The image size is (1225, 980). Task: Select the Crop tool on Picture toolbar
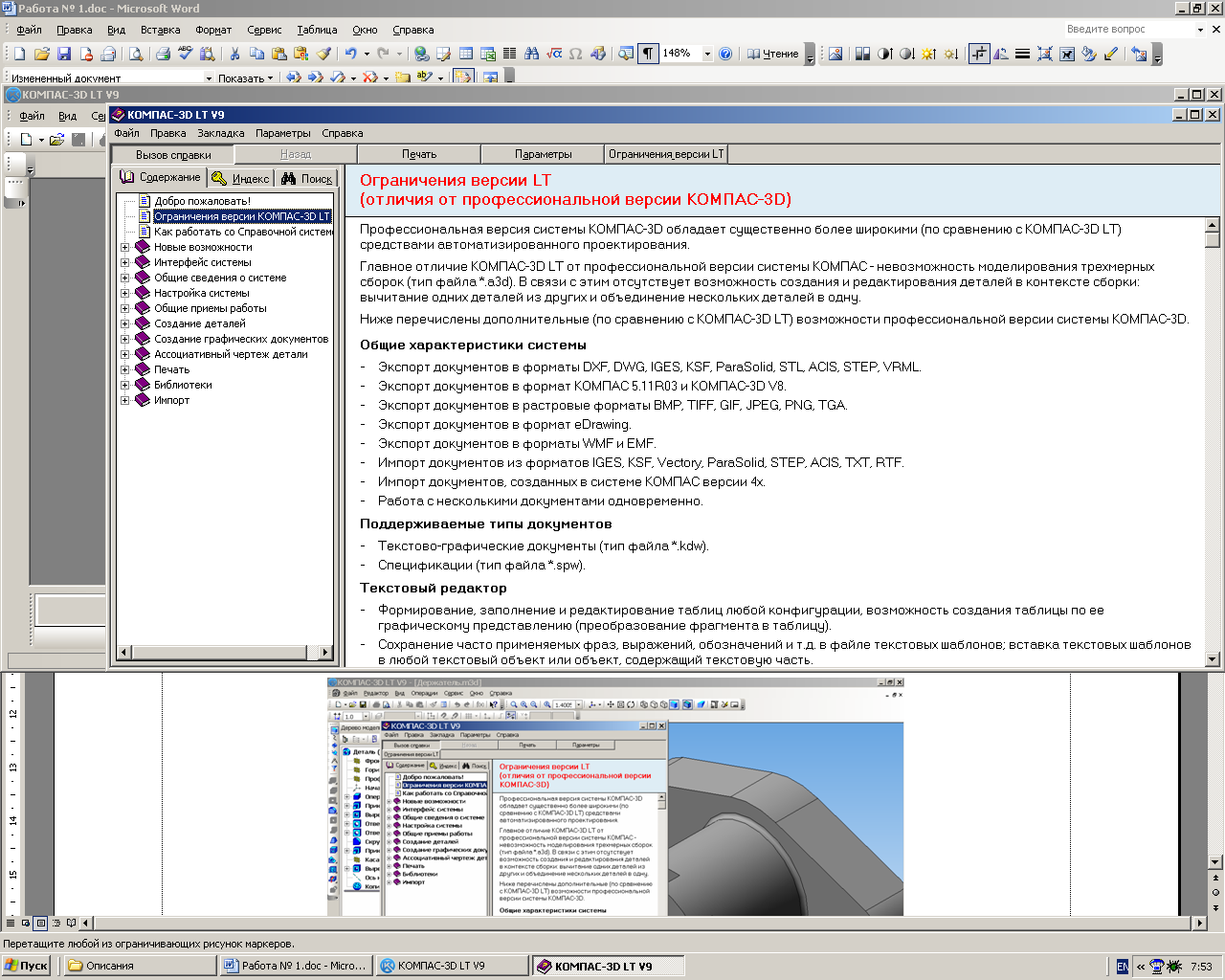[979, 54]
